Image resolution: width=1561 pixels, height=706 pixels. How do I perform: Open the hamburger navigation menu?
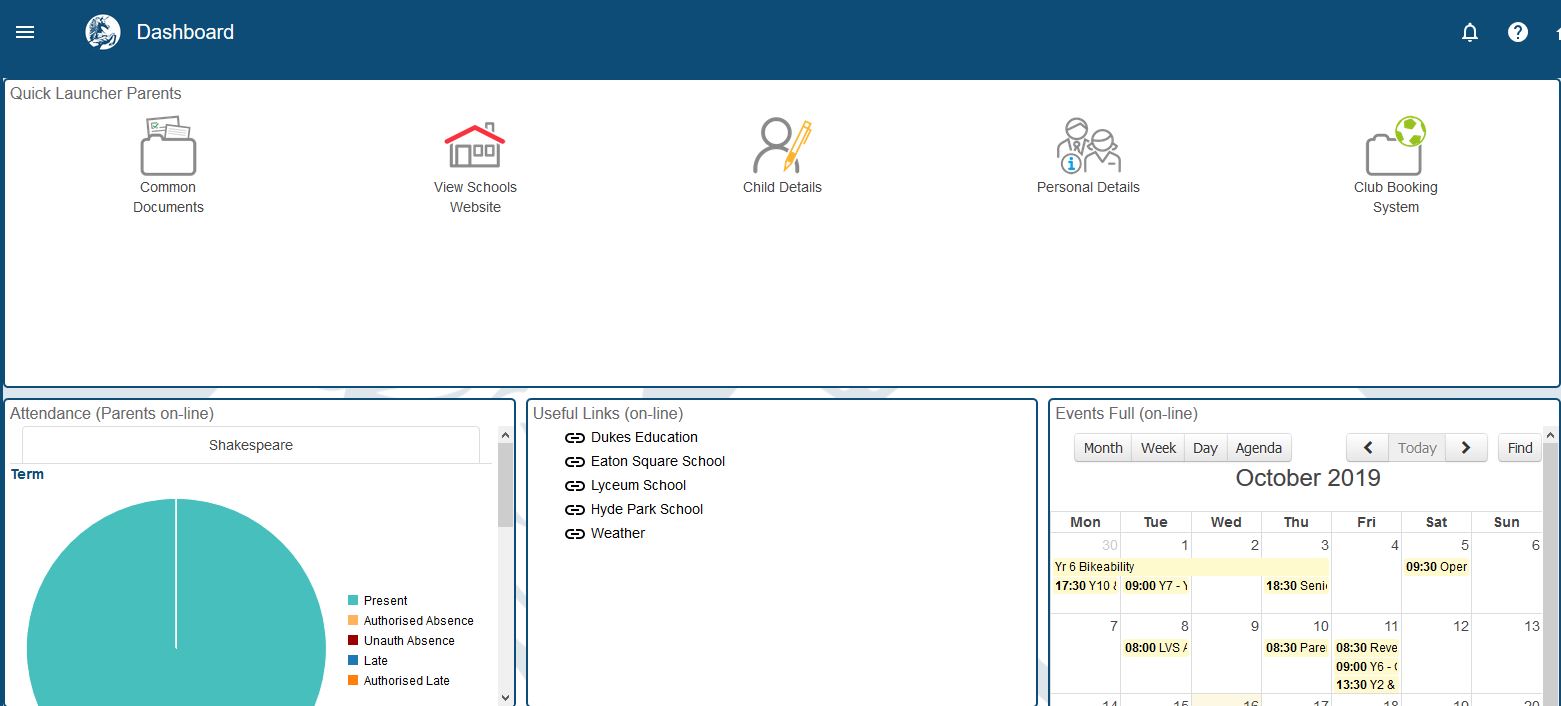[x=25, y=32]
